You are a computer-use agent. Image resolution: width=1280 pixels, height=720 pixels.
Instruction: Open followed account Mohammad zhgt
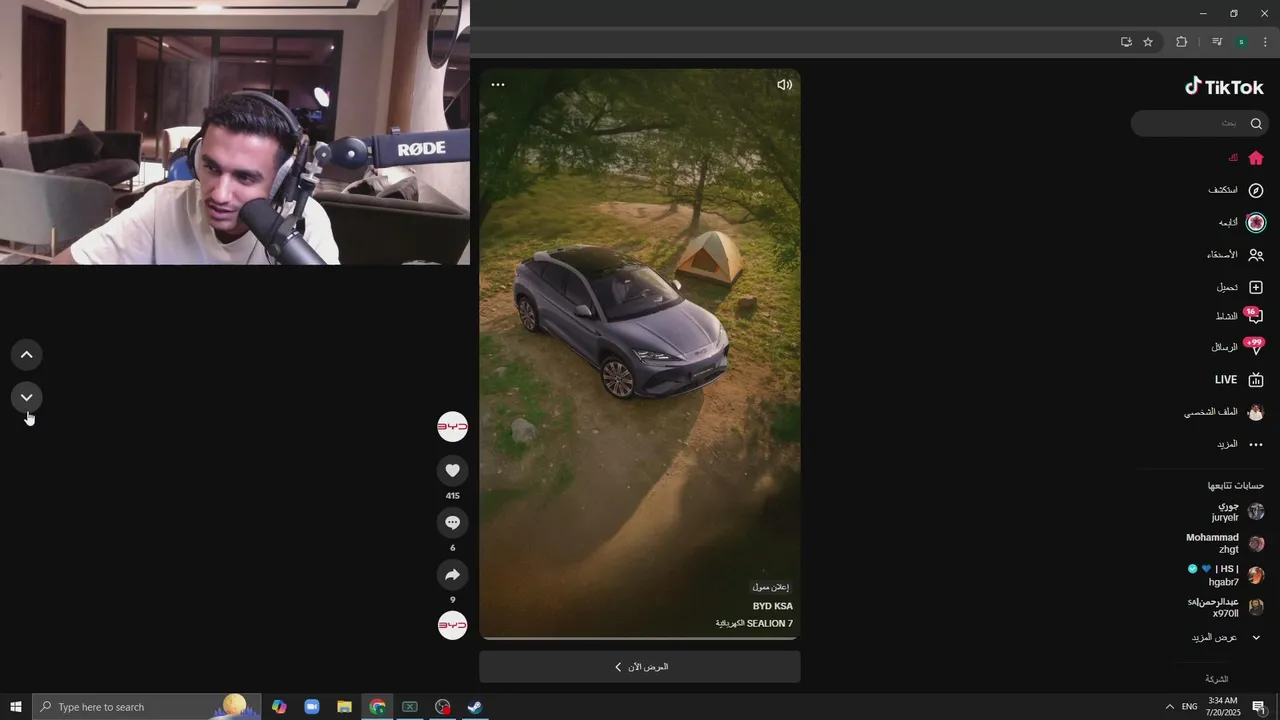tap(1225, 543)
